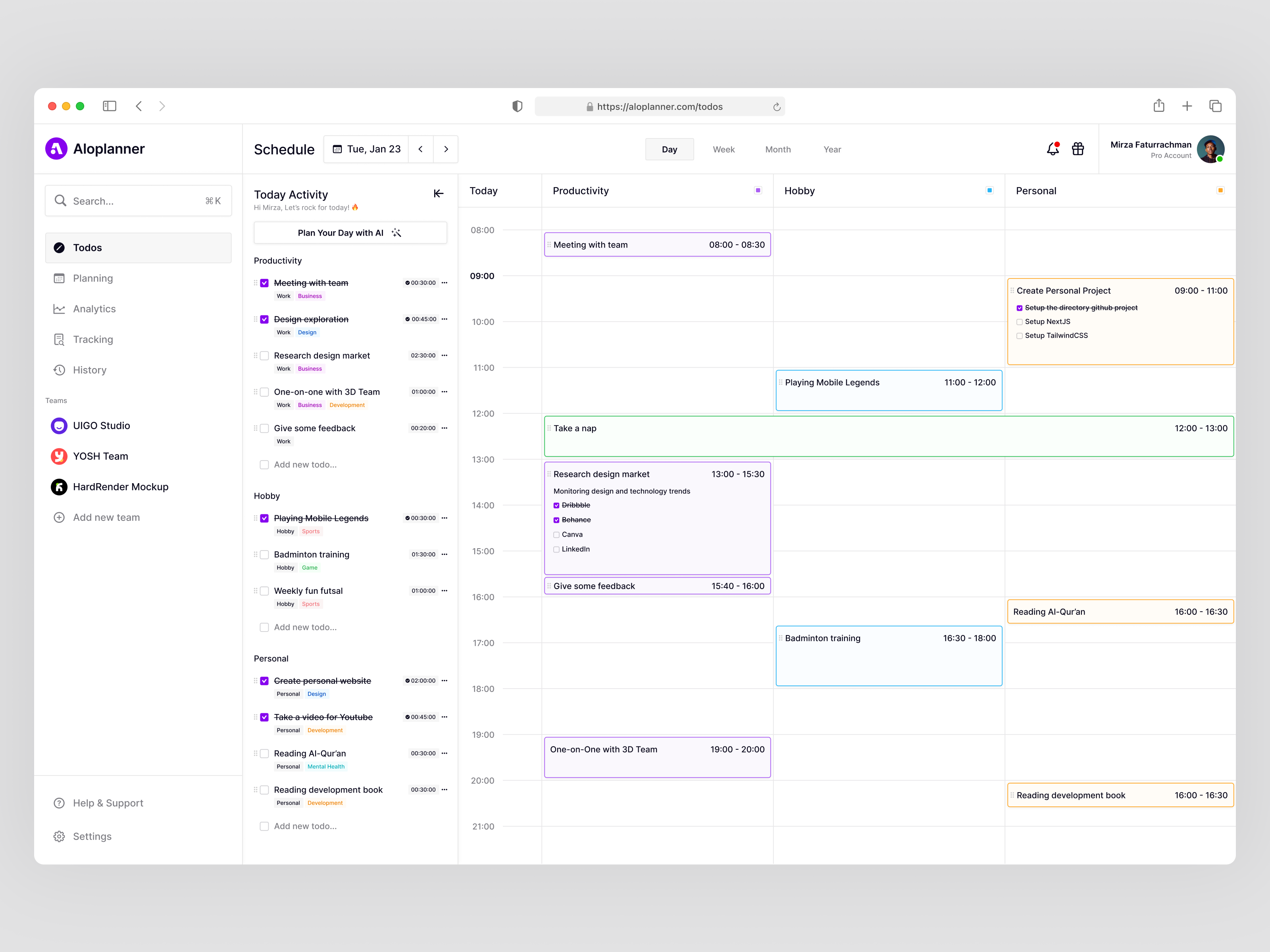Click the browser share icon
Screen dimensions: 1270x952
tap(1158, 106)
